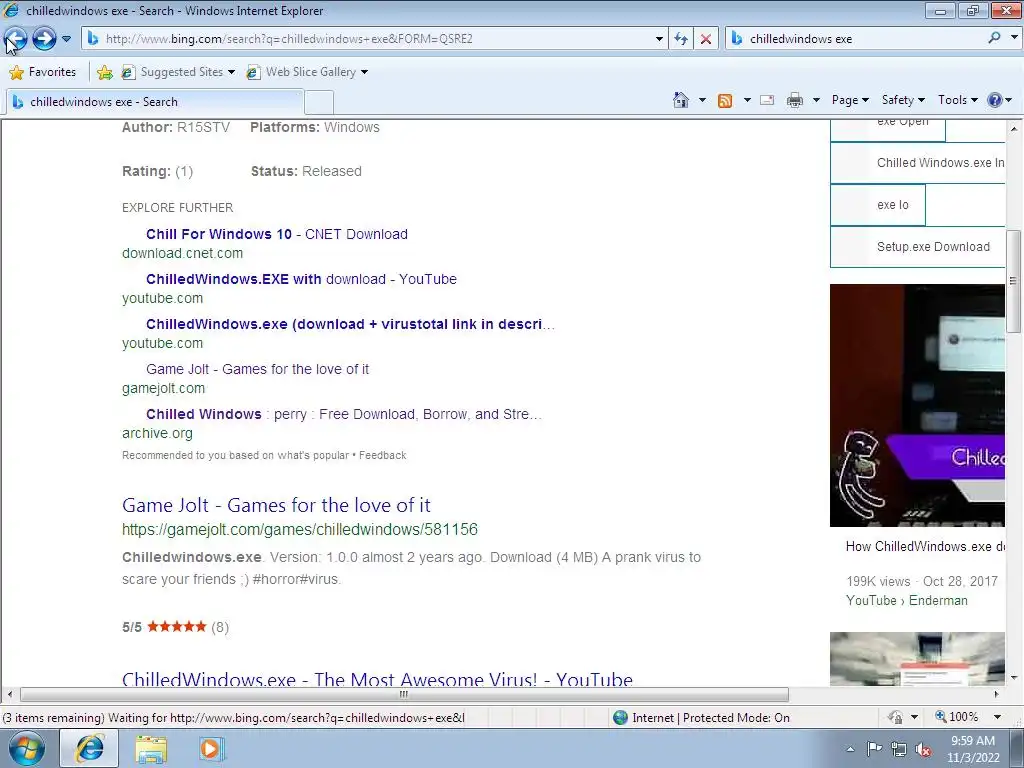Open the 100% zoom level control
Image resolution: width=1024 pixels, height=768 pixels.
957,717
